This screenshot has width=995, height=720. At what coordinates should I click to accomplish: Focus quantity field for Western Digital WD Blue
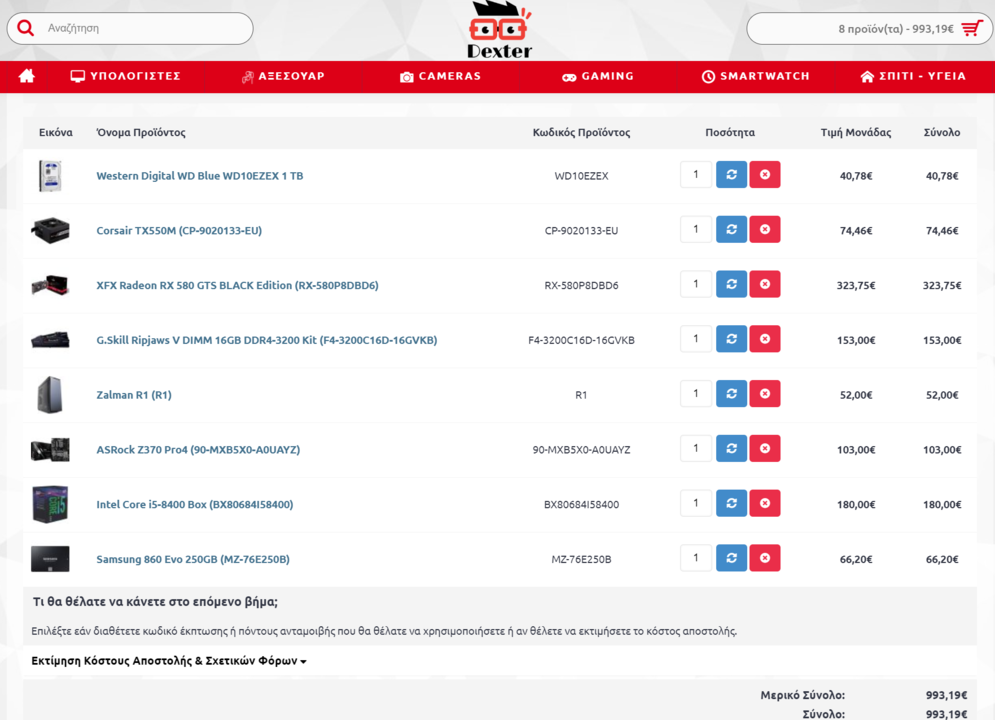pos(696,174)
